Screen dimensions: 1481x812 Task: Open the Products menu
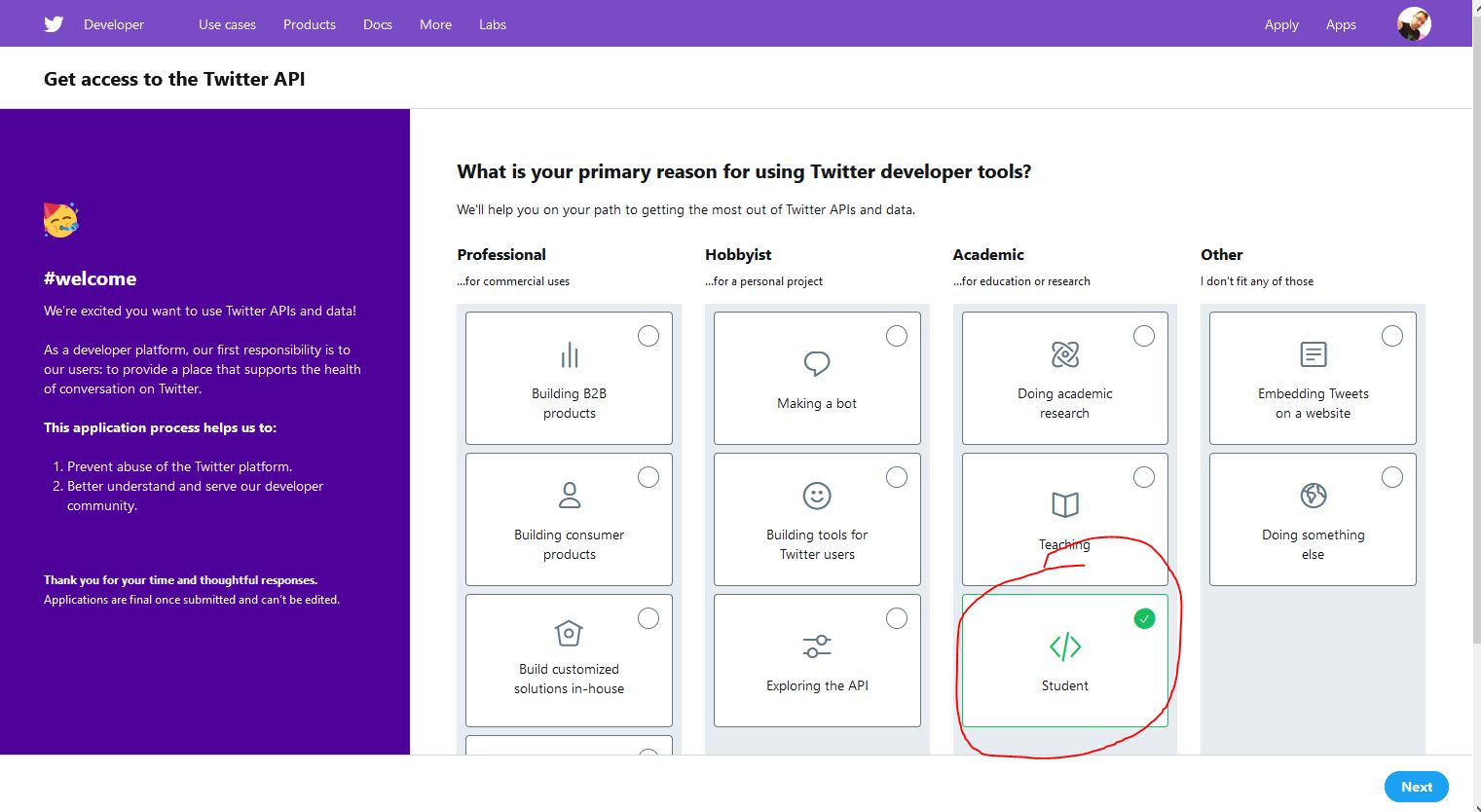coord(310,24)
